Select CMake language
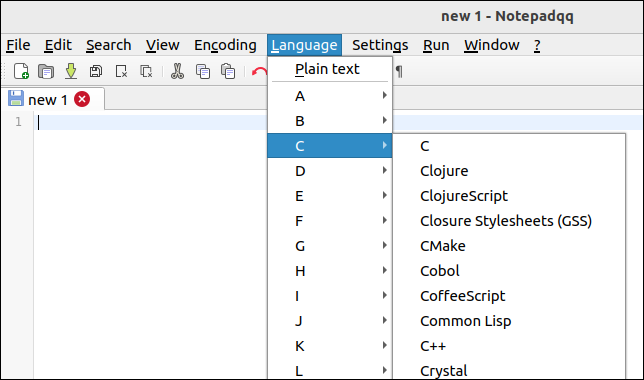The width and height of the screenshot is (644, 380). click(509, 246)
